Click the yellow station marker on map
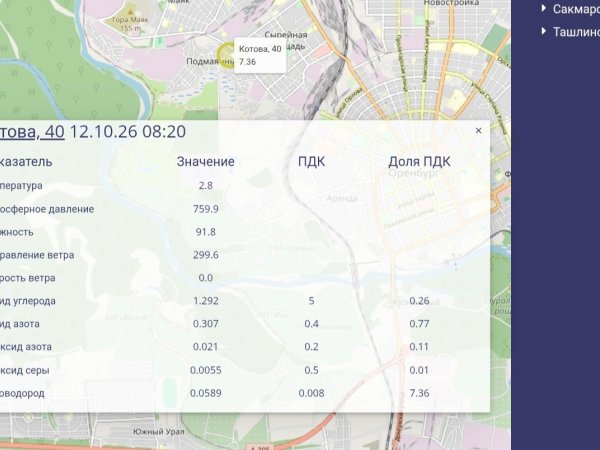The image size is (600, 450). pos(225,55)
